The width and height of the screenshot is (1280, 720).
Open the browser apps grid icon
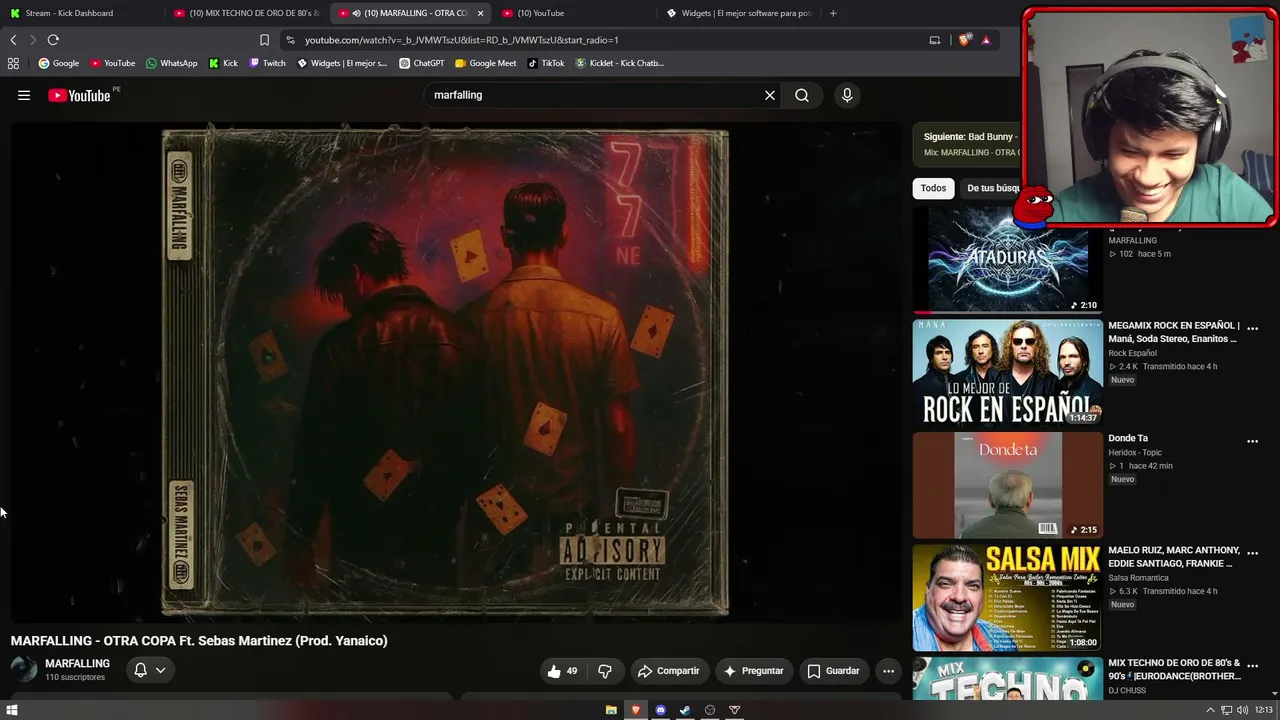pyautogui.click(x=13, y=63)
